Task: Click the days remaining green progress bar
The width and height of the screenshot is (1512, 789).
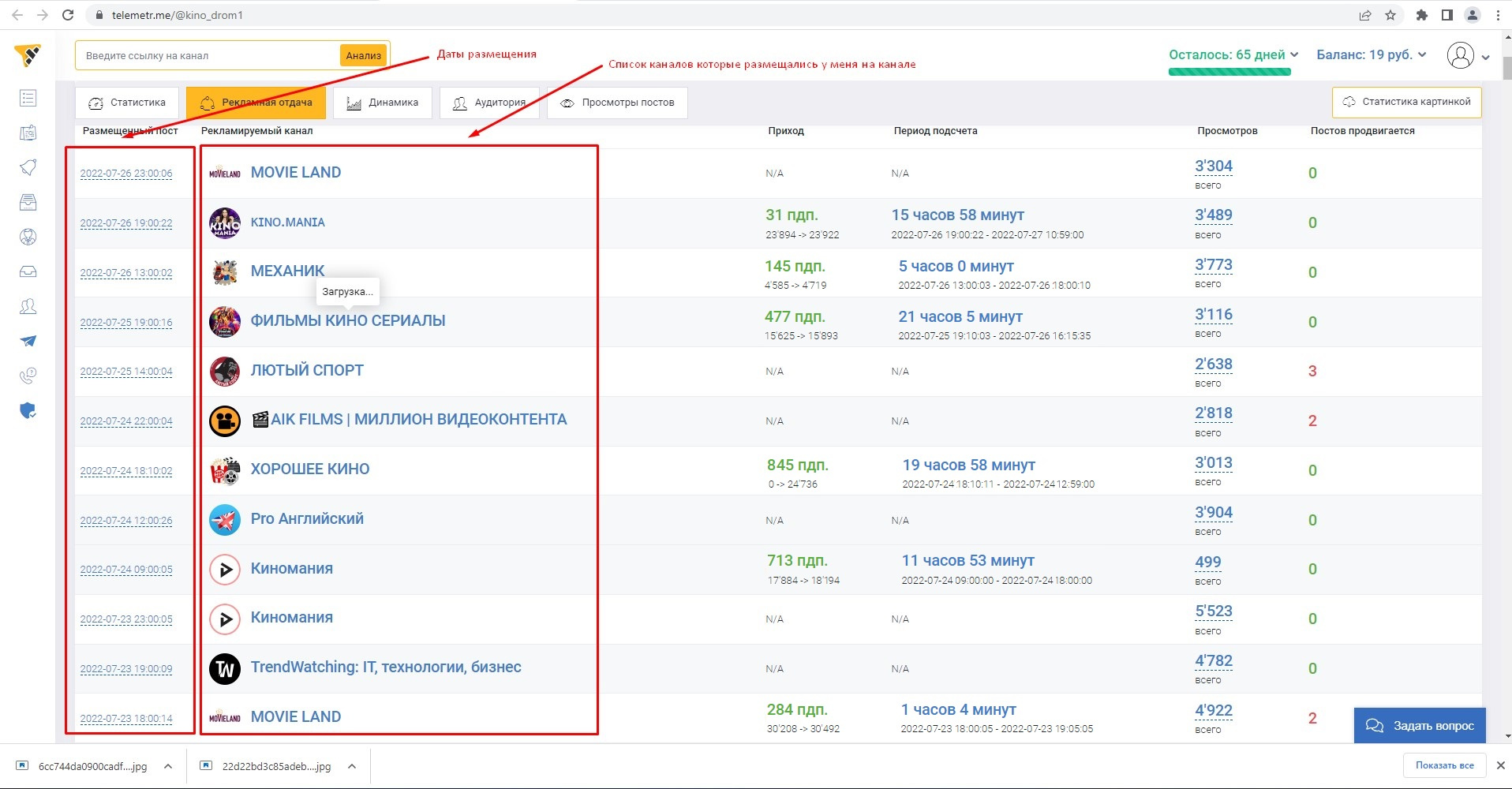Action: pyautogui.click(x=1229, y=72)
